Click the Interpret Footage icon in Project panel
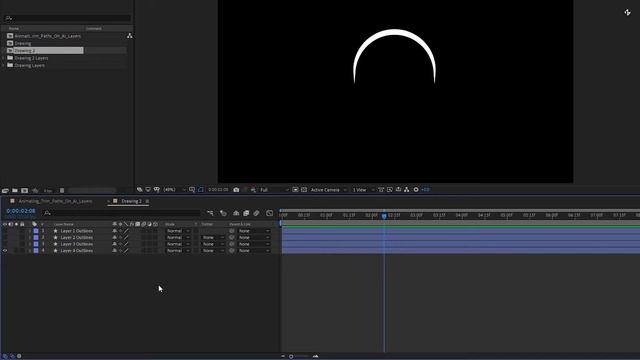Viewport: 640px width, 360px height. coord(5,190)
